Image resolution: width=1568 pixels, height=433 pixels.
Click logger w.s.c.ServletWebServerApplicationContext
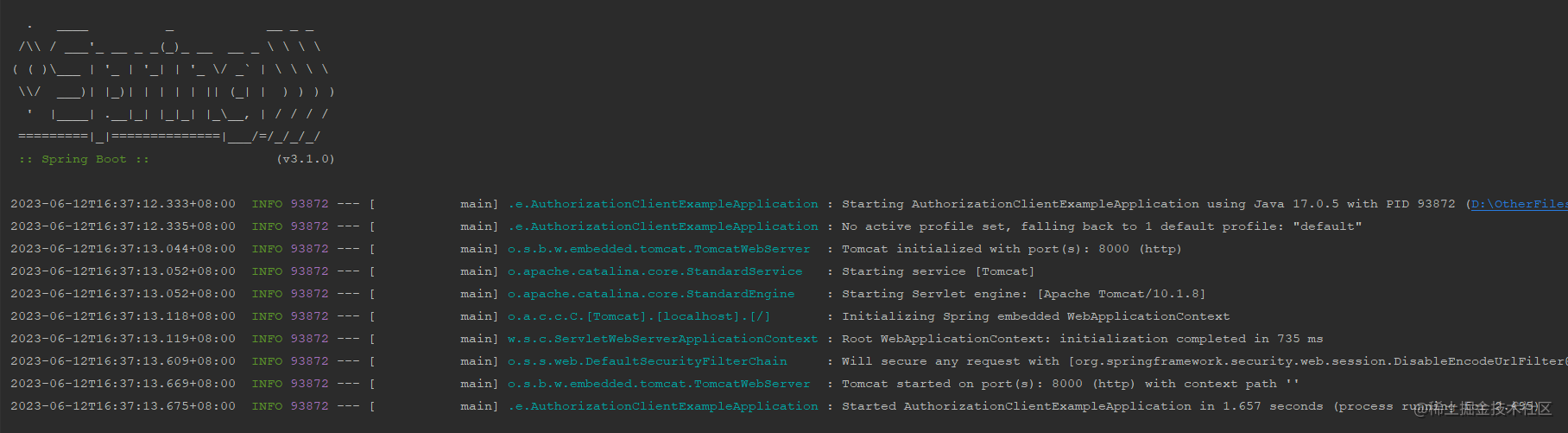click(662, 339)
